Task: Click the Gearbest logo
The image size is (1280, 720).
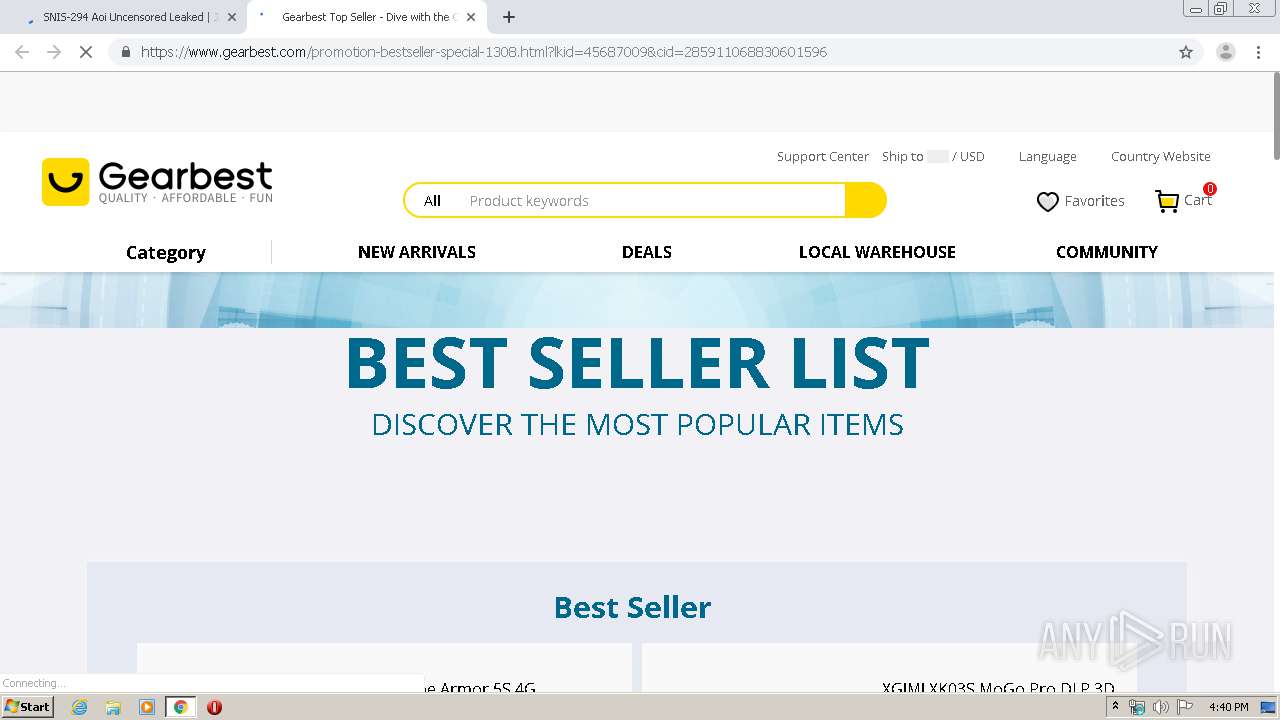Action: 157,182
